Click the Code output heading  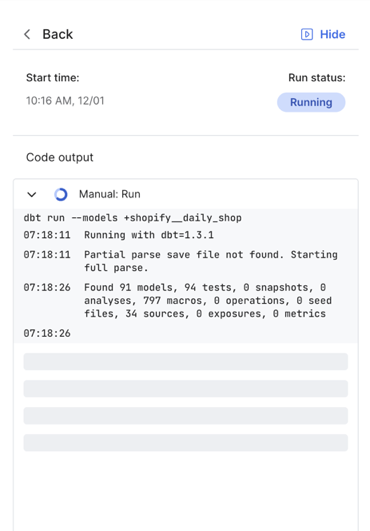pyautogui.click(x=60, y=157)
